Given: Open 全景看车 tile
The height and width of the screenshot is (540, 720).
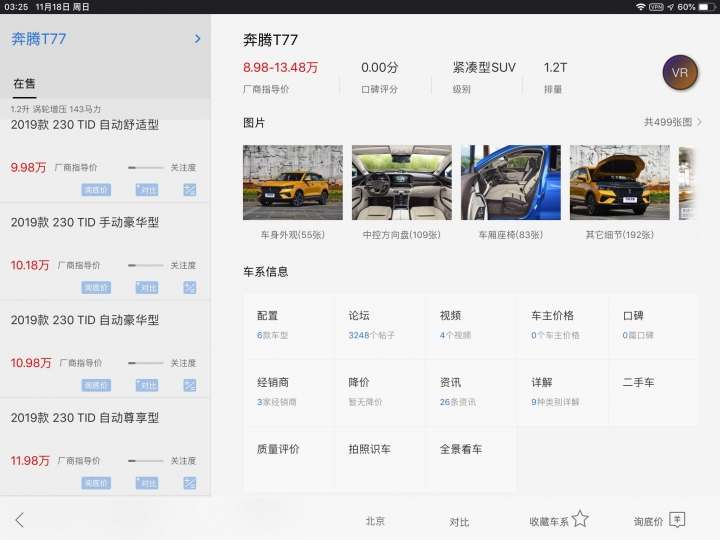Looking at the screenshot, I should (472, 460).
